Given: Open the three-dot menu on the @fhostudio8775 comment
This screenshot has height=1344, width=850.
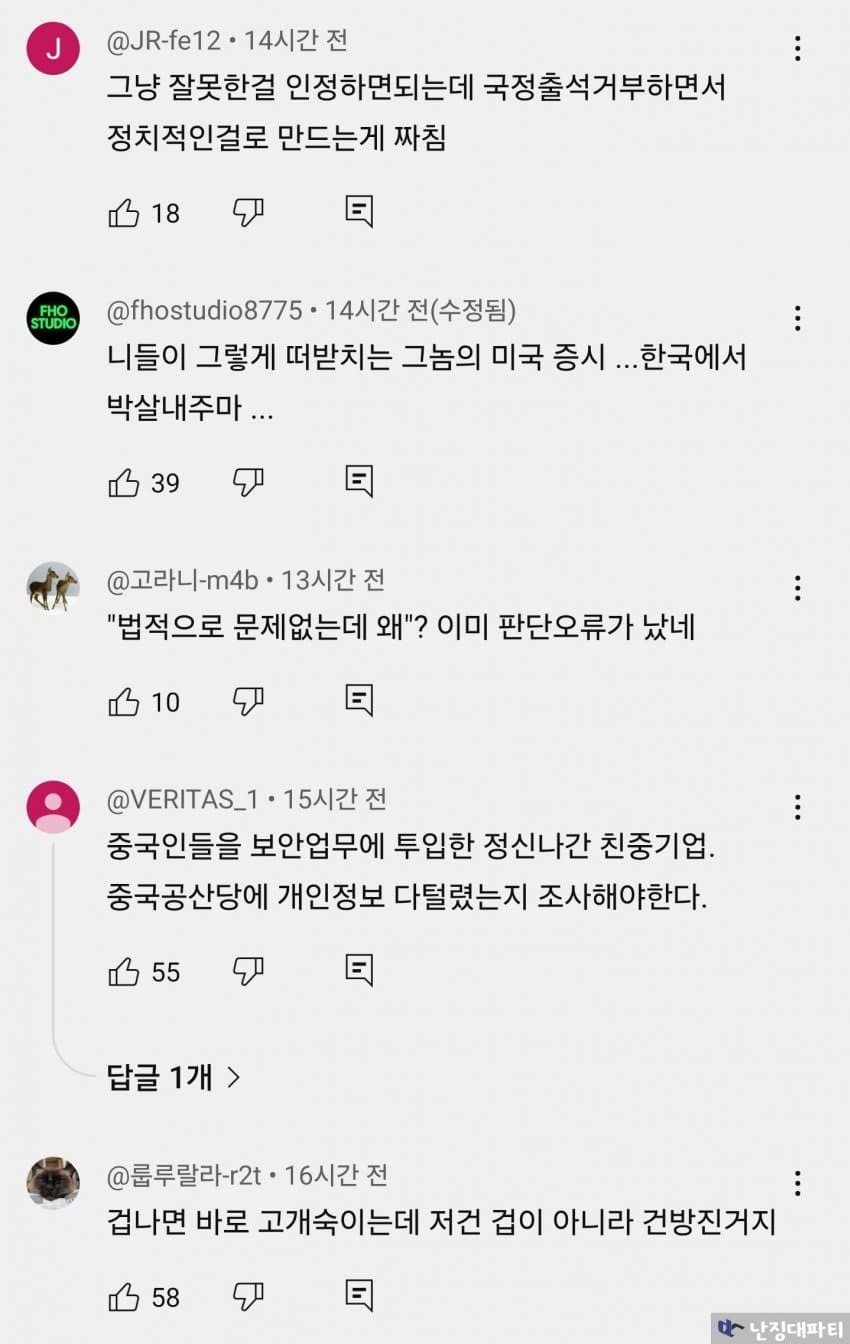Looking at the screenshot, I should pos(797,318).
